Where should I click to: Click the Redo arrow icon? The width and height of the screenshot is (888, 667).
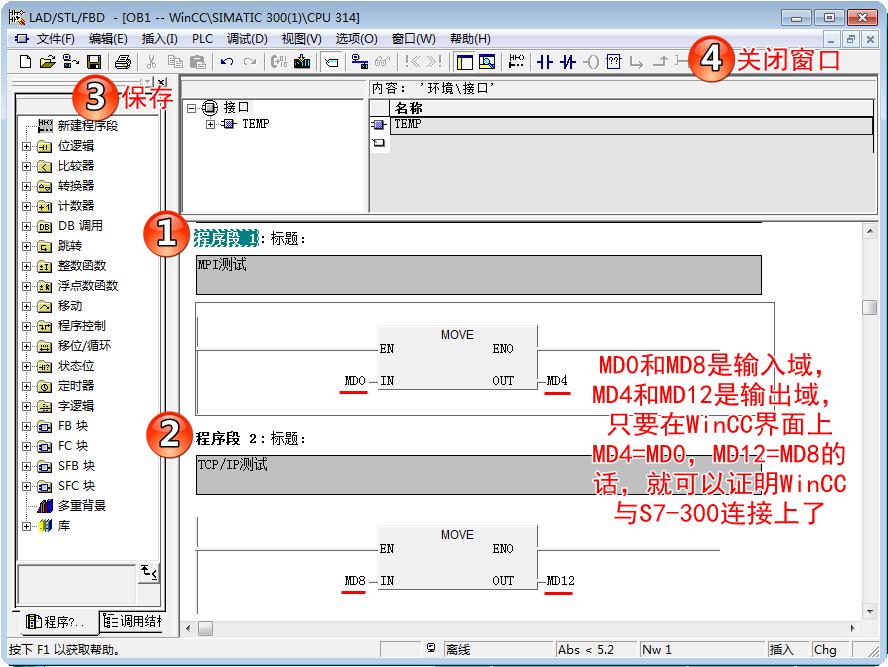250,61
